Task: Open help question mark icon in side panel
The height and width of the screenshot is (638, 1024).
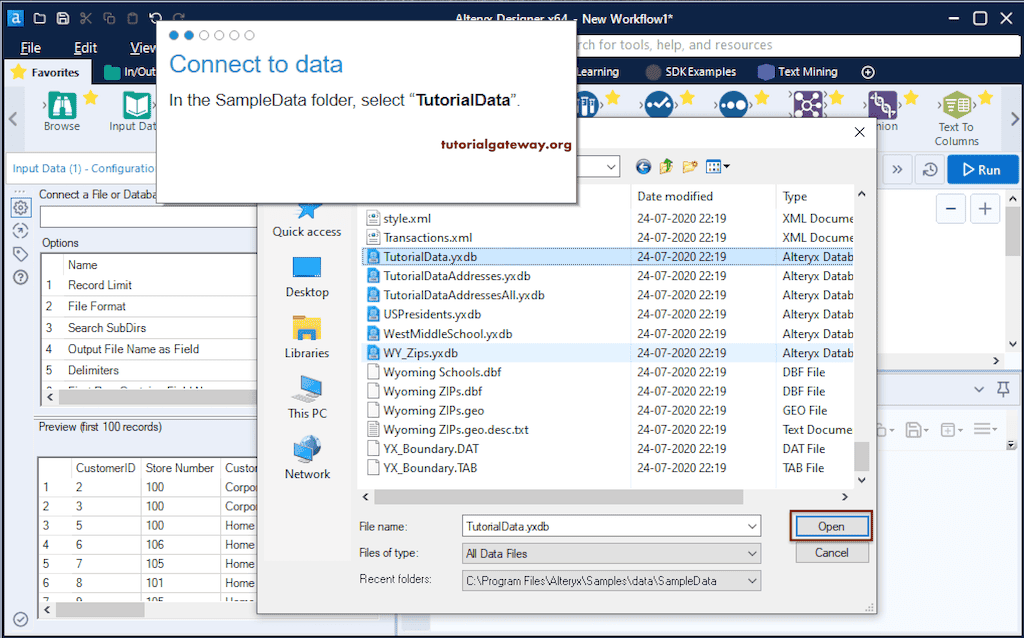Action: pyautogui.click(x=21, y=278)
